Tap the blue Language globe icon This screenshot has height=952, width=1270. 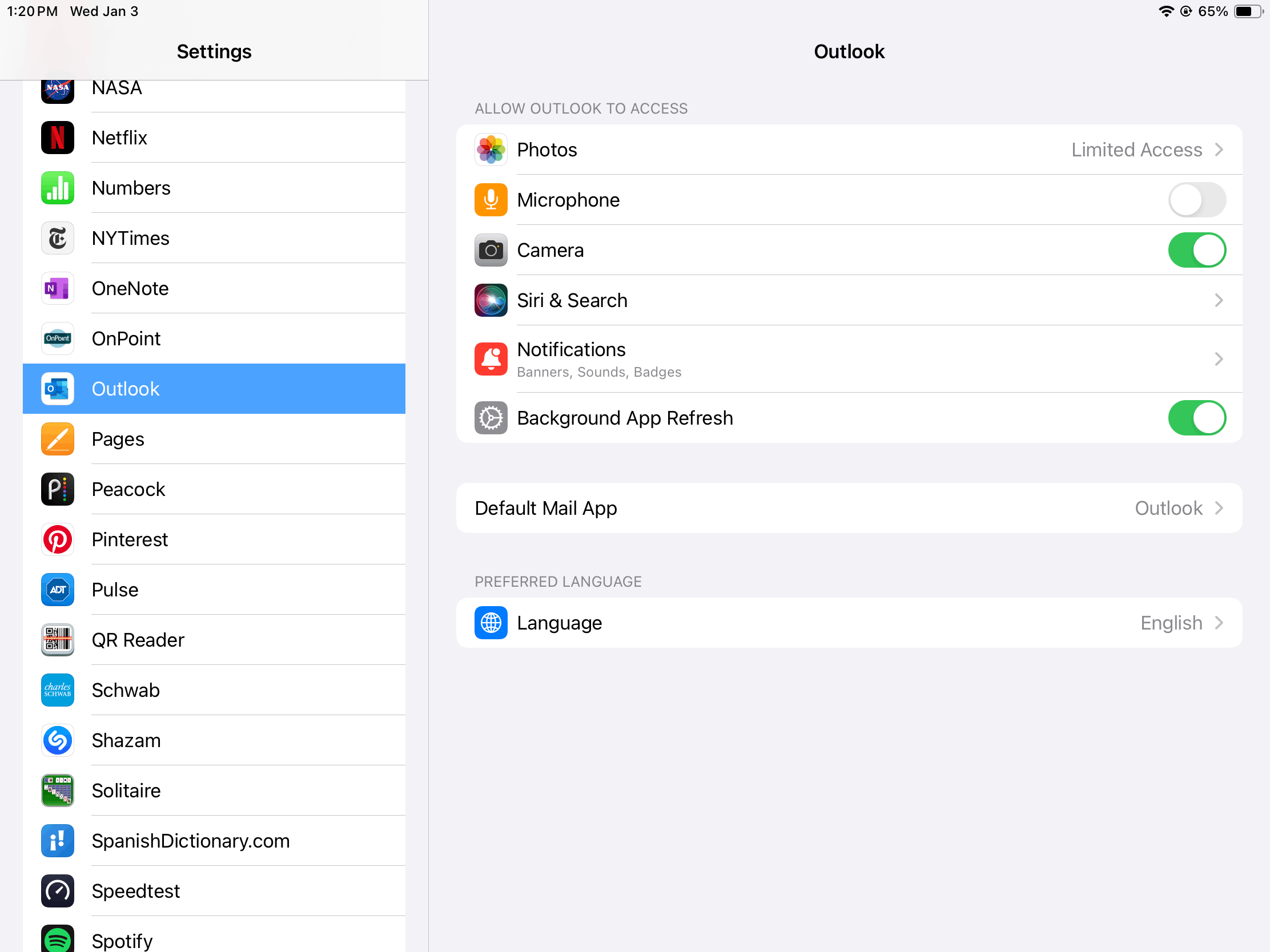pyautogui.click(x=491, y=623)
